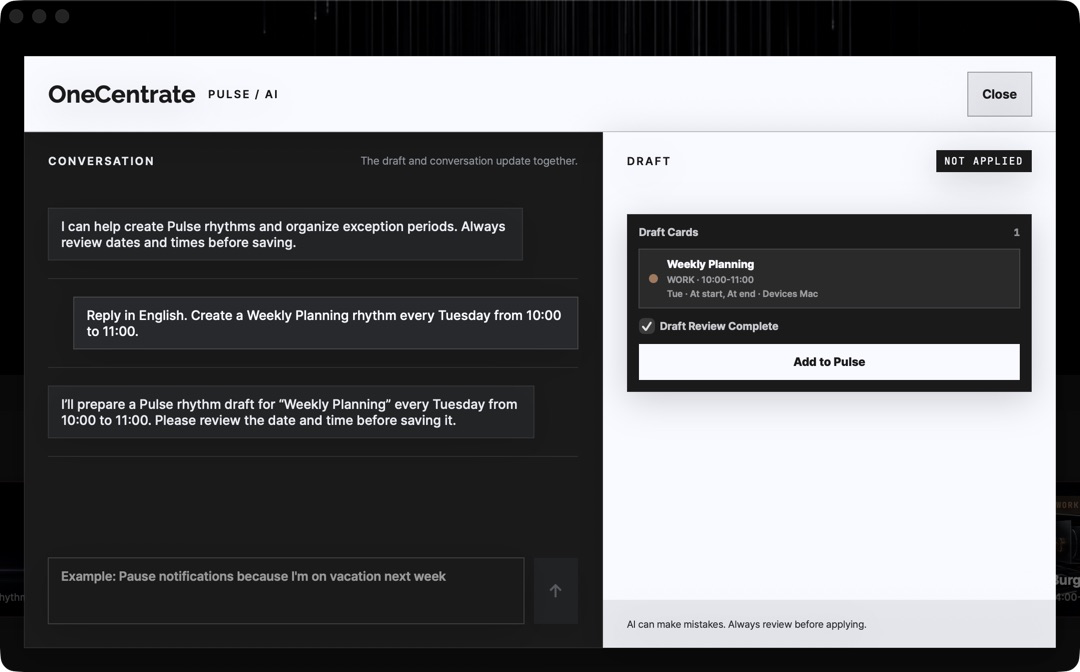Click the assistant reply 'I'll prepare a Pulse rhythm draft'

click(x=291, y=412)
